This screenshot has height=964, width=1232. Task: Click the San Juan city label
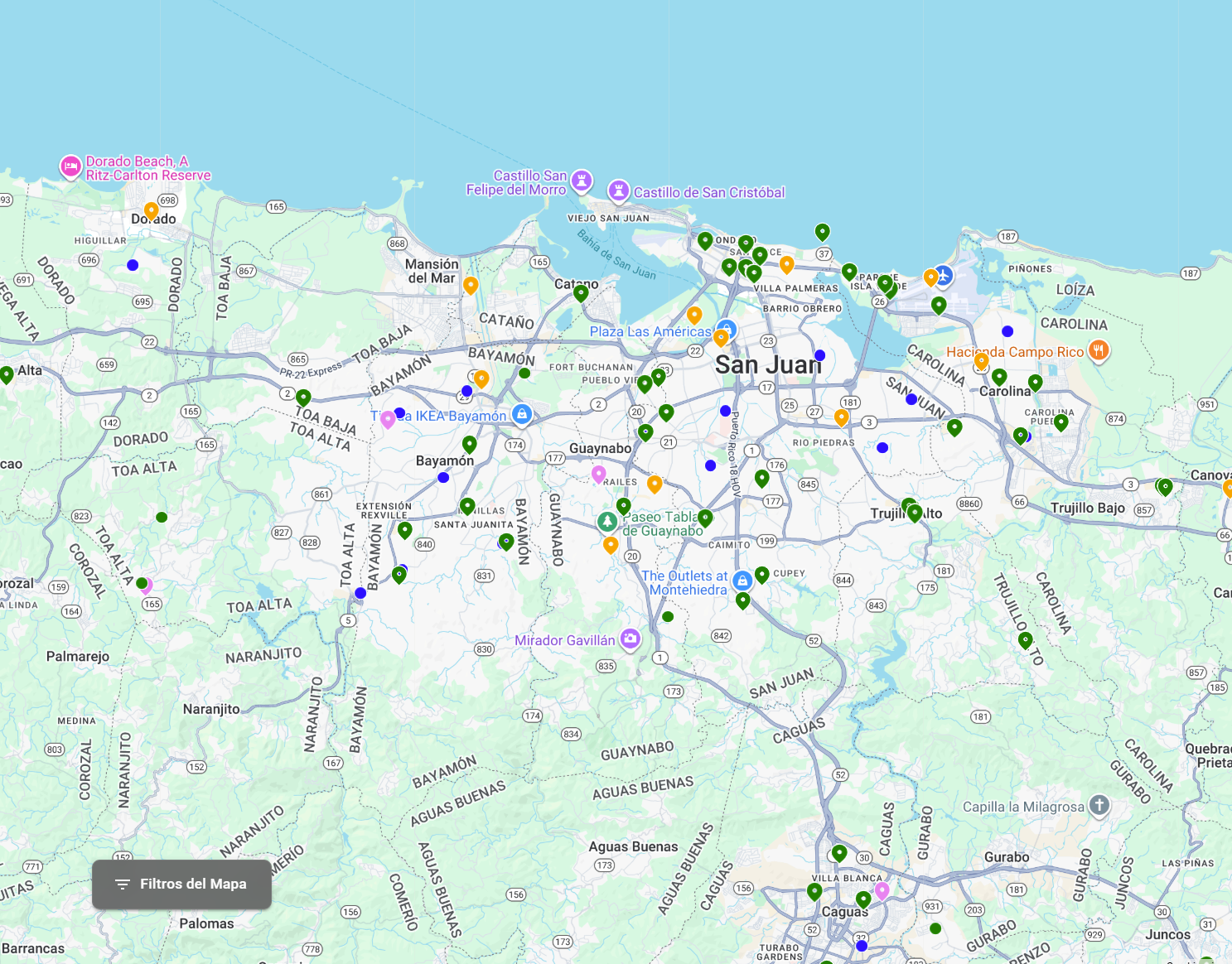(768, 364)
